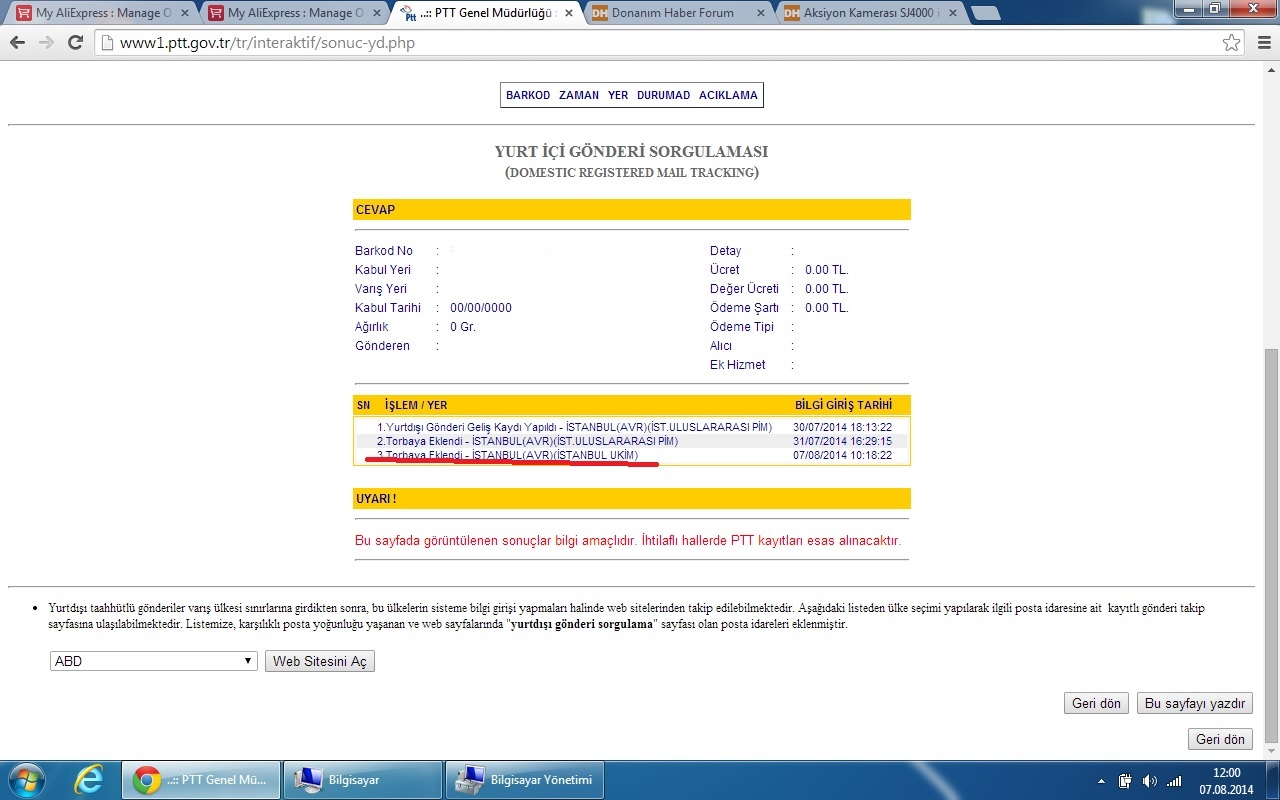Screen dimensions: 1280x800
Task: Close the PTT Genel Müdürlüğü tab
Action: (571, 13)
